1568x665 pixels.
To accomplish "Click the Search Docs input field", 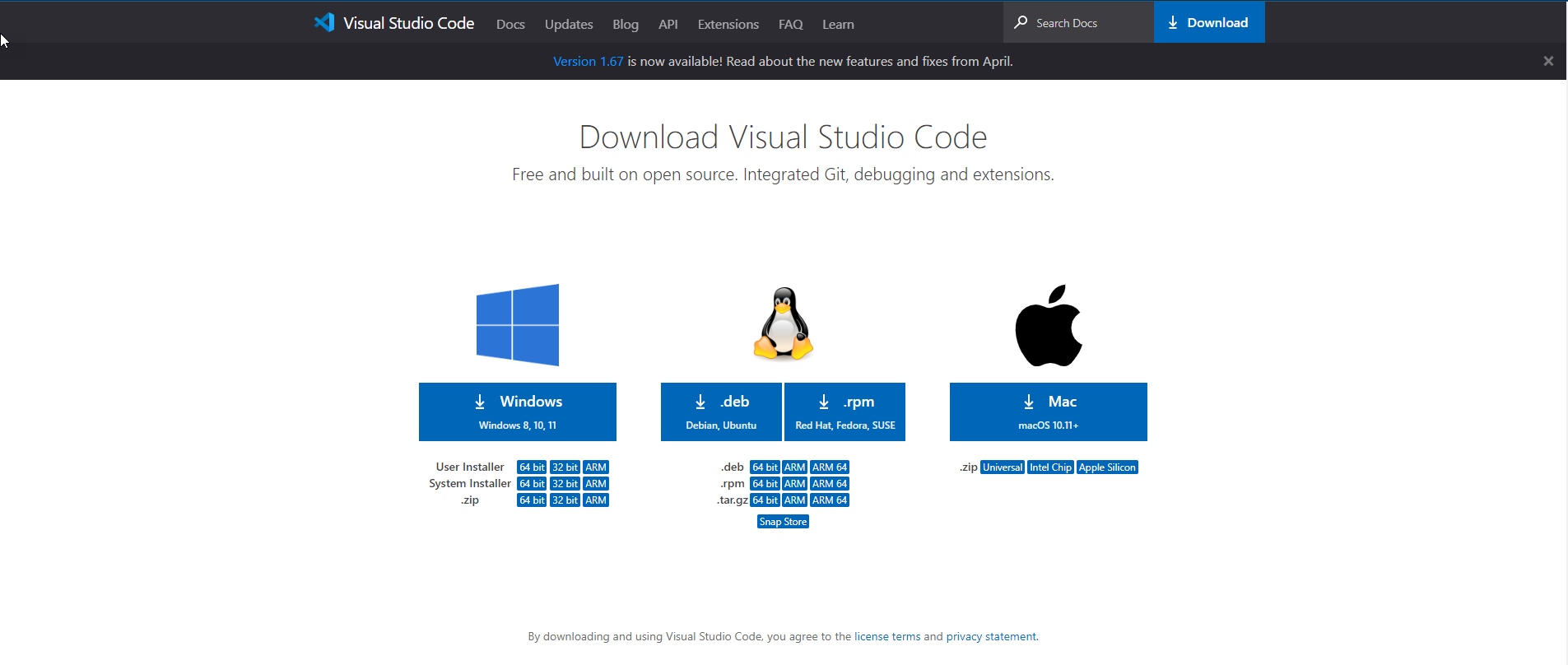I will [x=1078, y=22].
